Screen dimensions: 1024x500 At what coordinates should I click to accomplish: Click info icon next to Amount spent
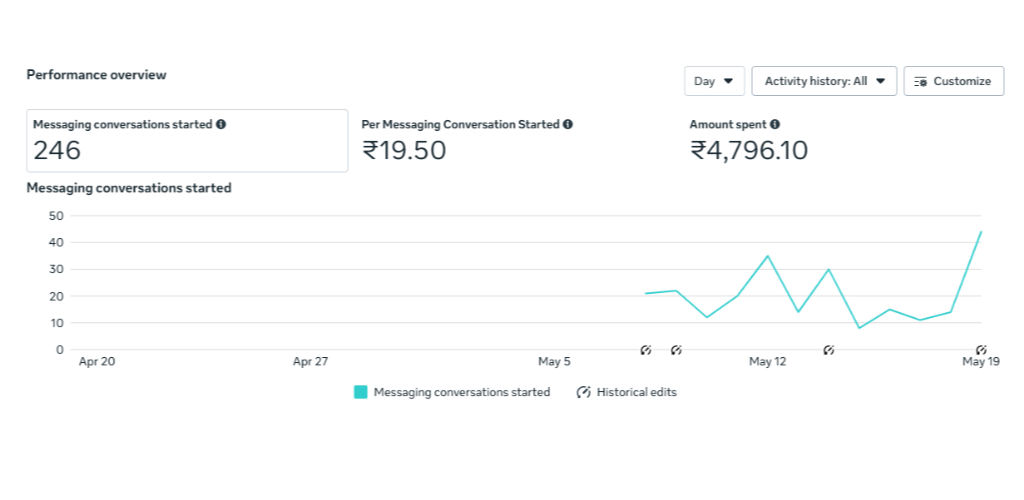(x=775, y=124)
